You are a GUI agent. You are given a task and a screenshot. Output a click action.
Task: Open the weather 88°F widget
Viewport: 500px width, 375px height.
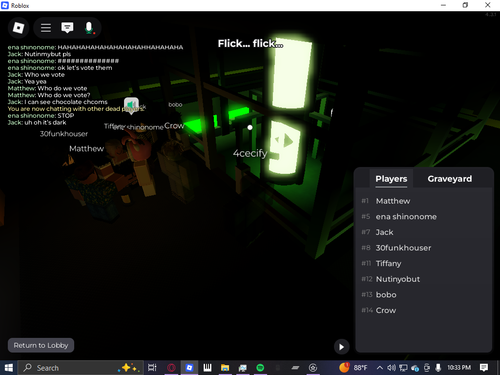[x=353, y=368]
